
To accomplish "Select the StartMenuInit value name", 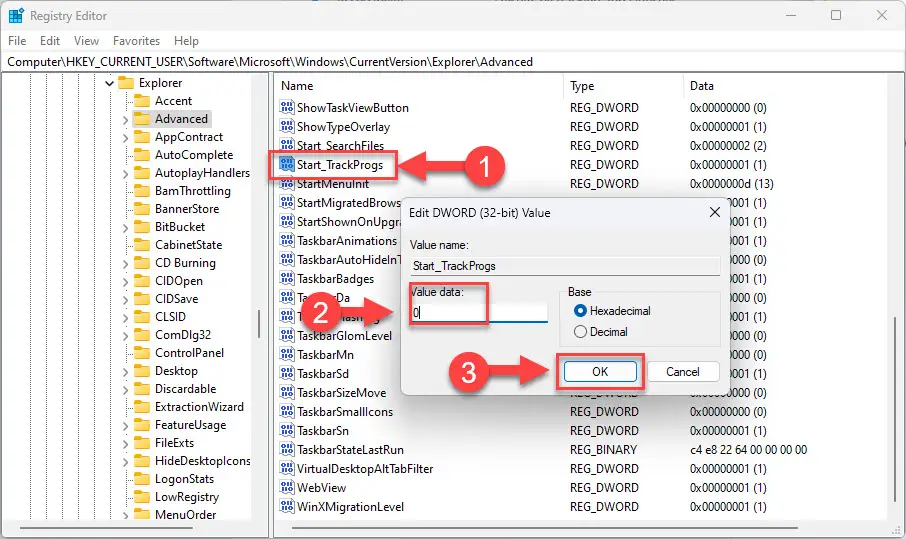I will (333, 185).
